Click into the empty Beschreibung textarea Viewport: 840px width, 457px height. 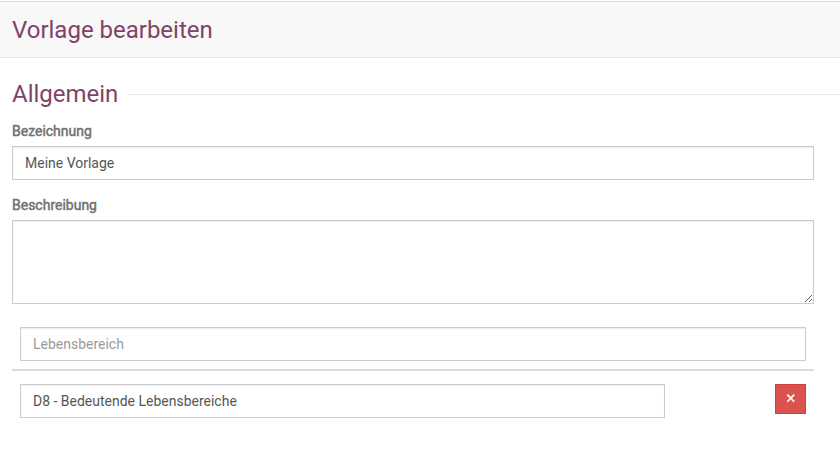pyautogui.click(x=412, y=261)
